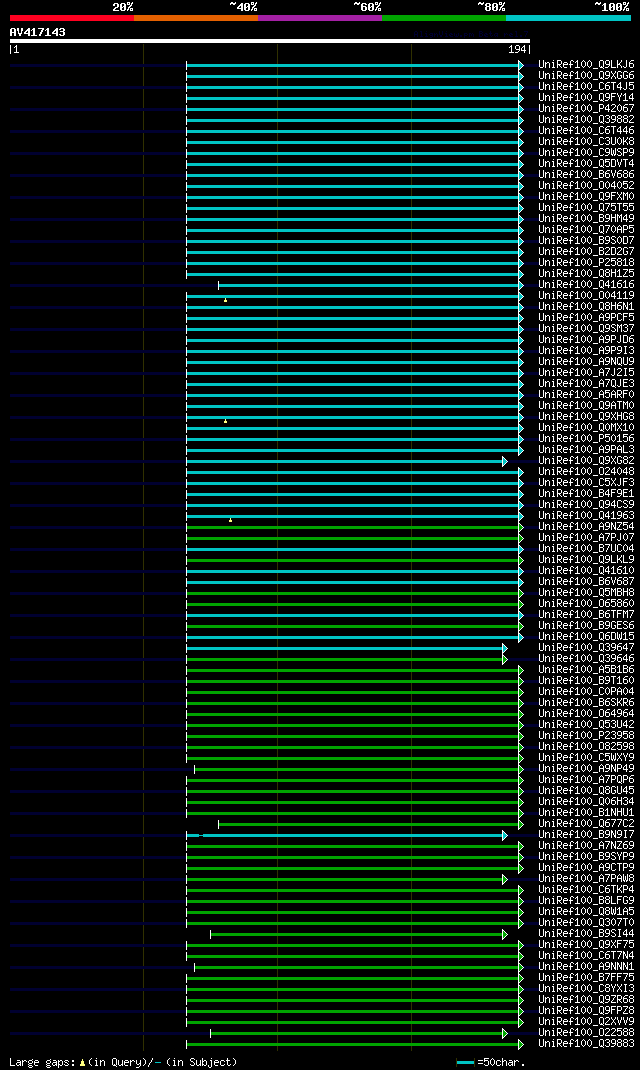Open hit UniRef100_Q9SM37
This screenshot has width=640, height=1070.
(586, 328)
